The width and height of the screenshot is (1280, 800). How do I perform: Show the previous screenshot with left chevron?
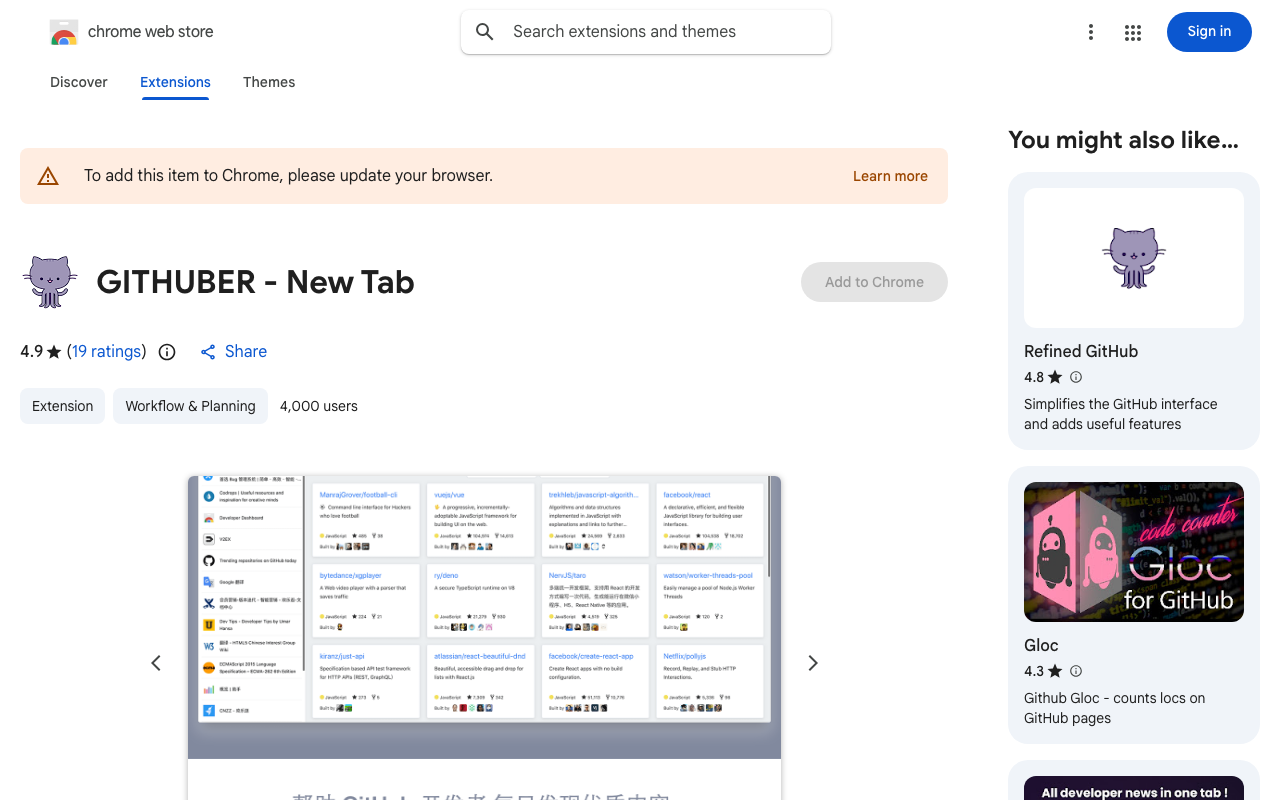click(156, 663)
